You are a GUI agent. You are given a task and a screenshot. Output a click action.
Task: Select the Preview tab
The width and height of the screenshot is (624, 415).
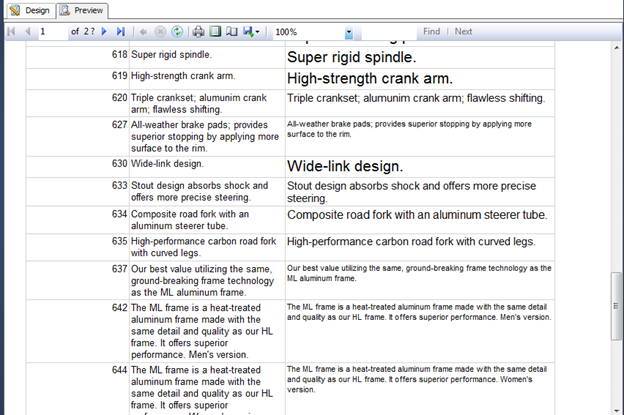(x=82, y=10)
